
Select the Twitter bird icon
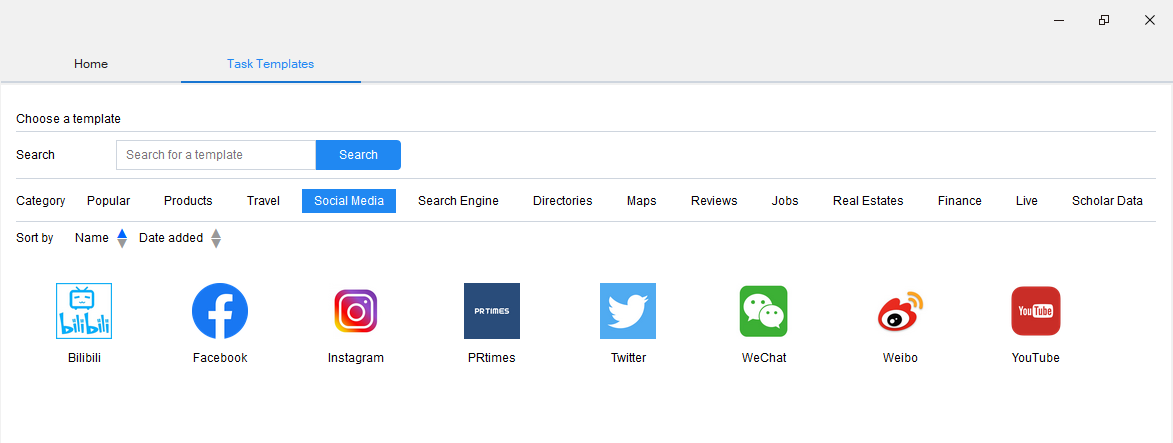(628, 311)
